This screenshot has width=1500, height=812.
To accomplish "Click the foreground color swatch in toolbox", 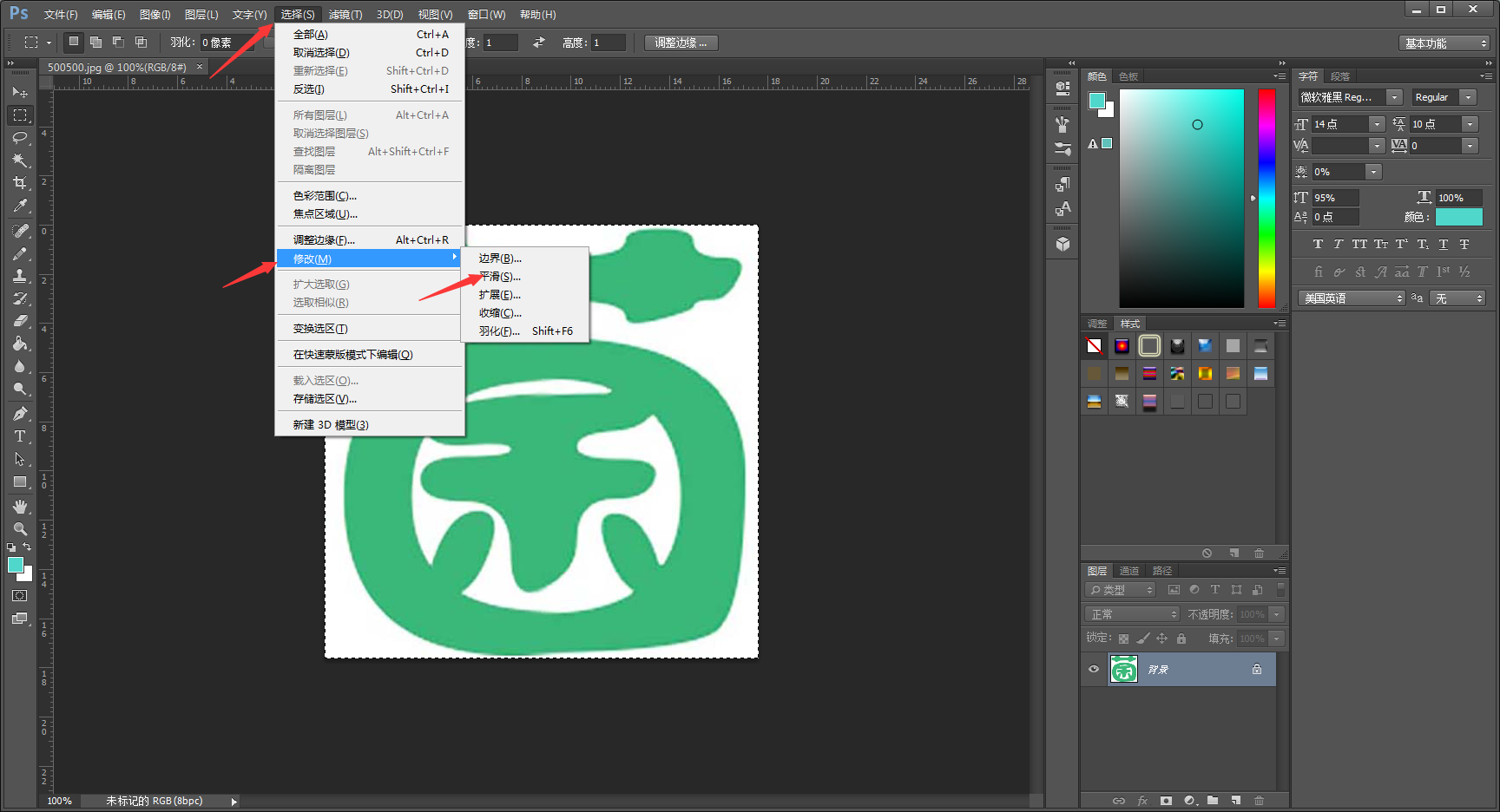I will click(16, 565).
